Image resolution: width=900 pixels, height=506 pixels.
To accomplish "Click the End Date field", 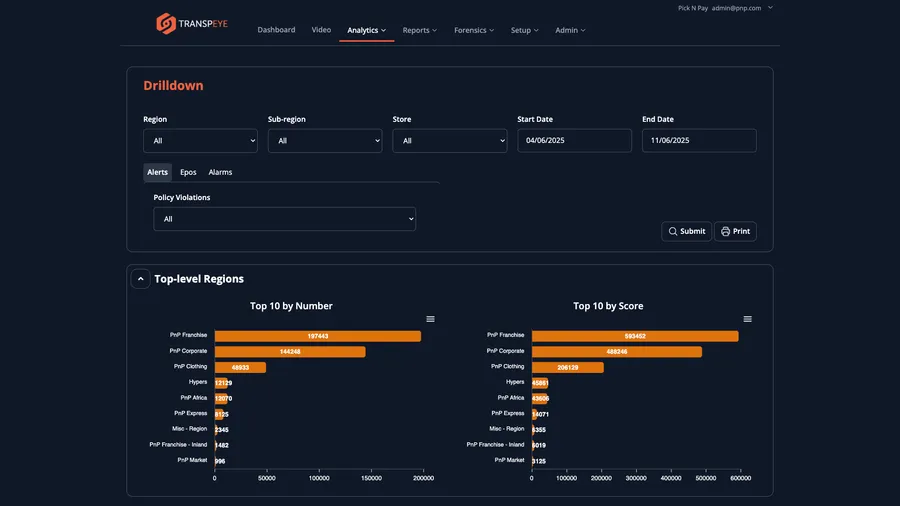I will pos(699,141).
